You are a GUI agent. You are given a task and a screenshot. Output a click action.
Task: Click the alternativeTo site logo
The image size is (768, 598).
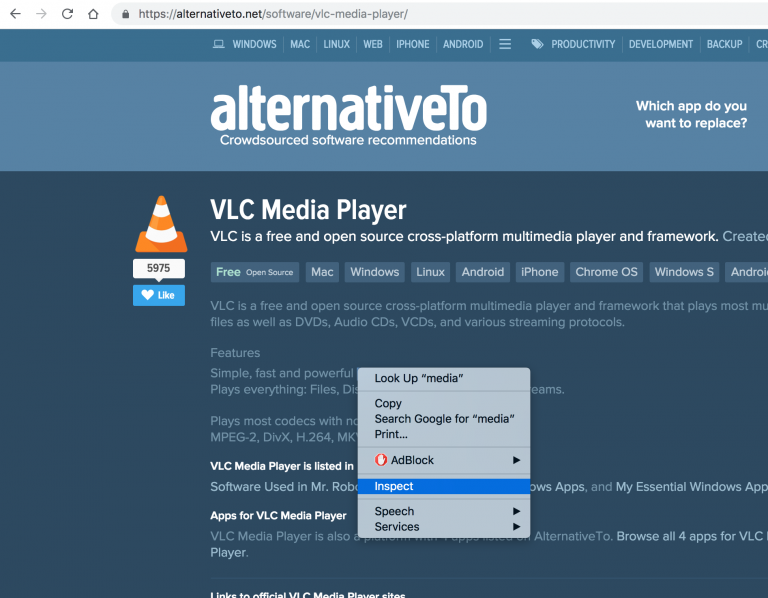click(x=348, y=108)
